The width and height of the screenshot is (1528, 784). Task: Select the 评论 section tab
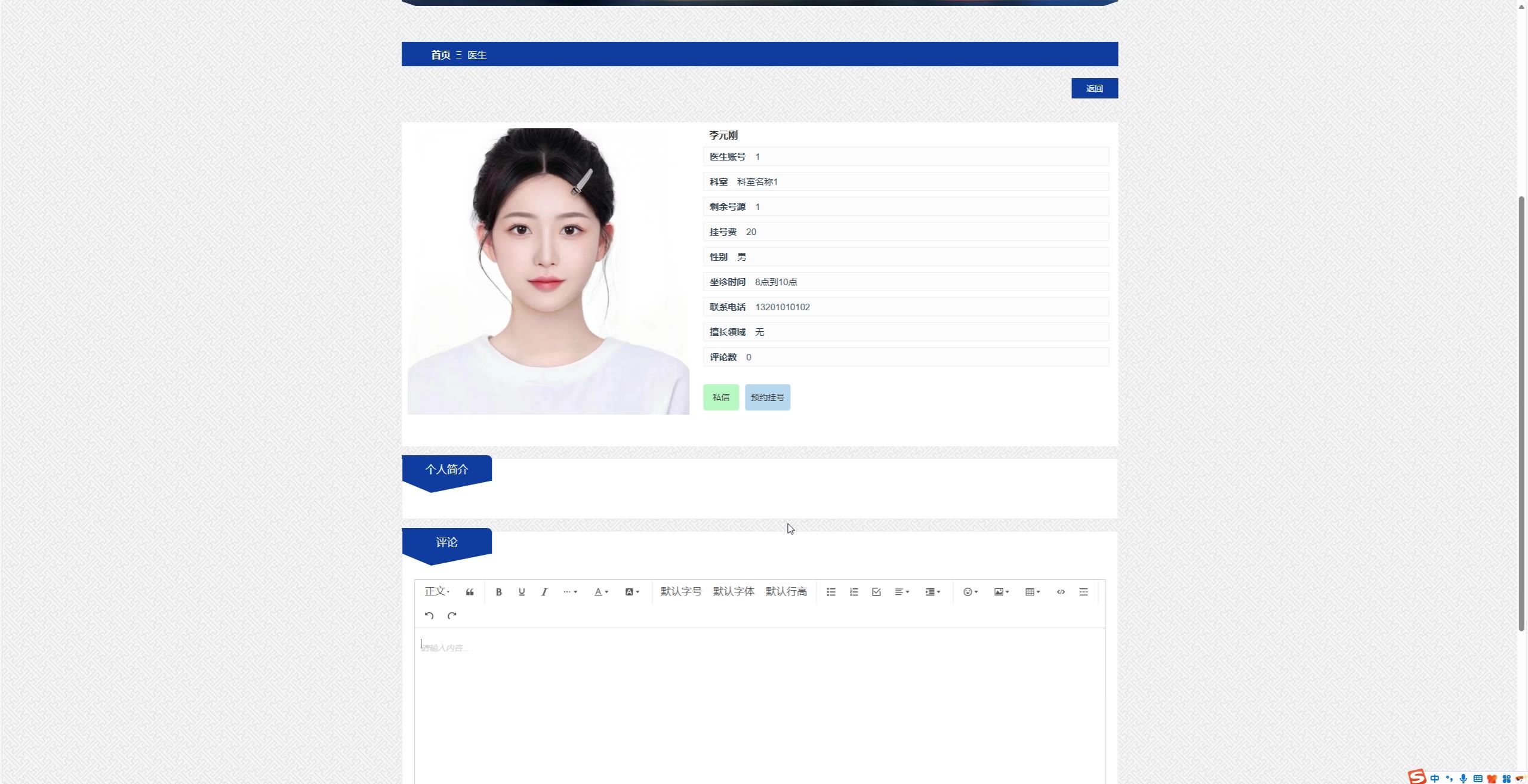pyautogui.click(x=446, y=542)
